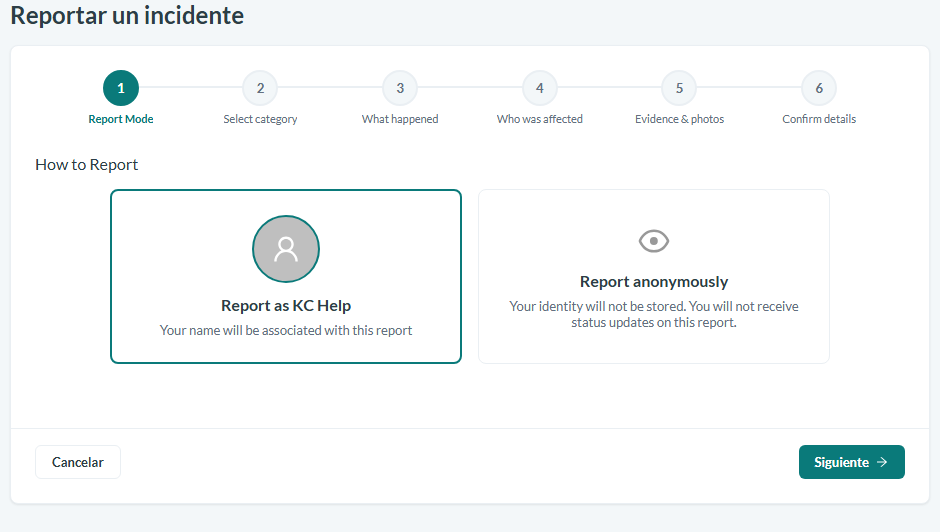Click text about name associated with report
The image size is (940, 532).
(x=286, y=330)
